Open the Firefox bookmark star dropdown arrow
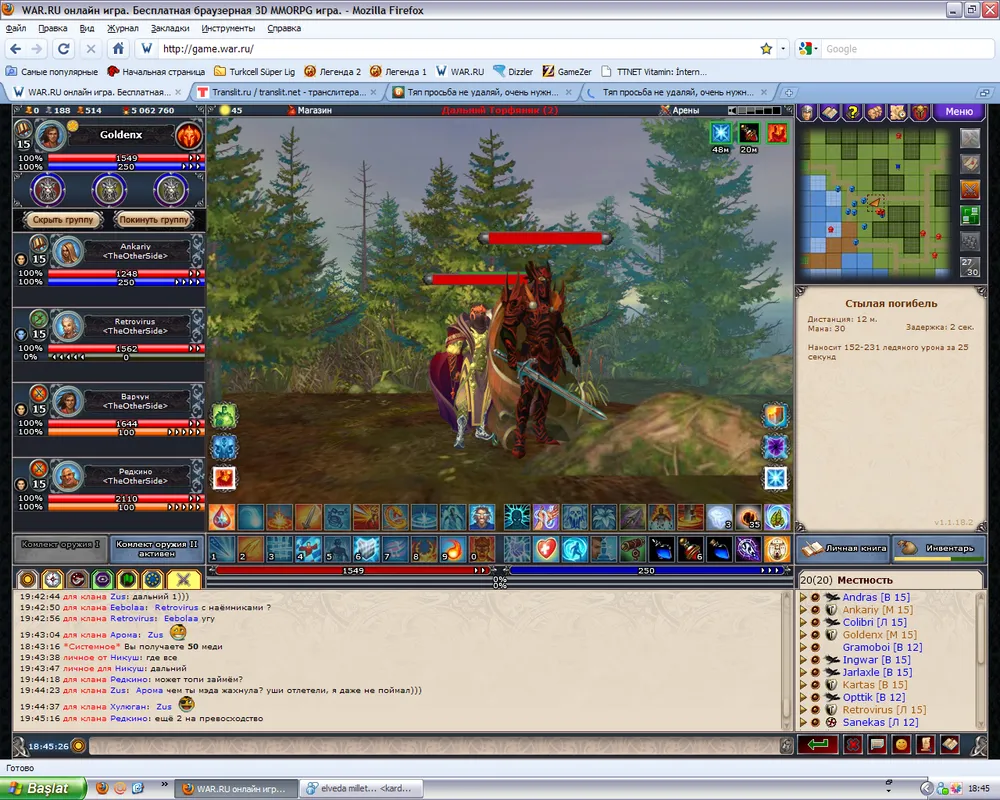Screen dimensions: 1000x800 tap(783, 48)
